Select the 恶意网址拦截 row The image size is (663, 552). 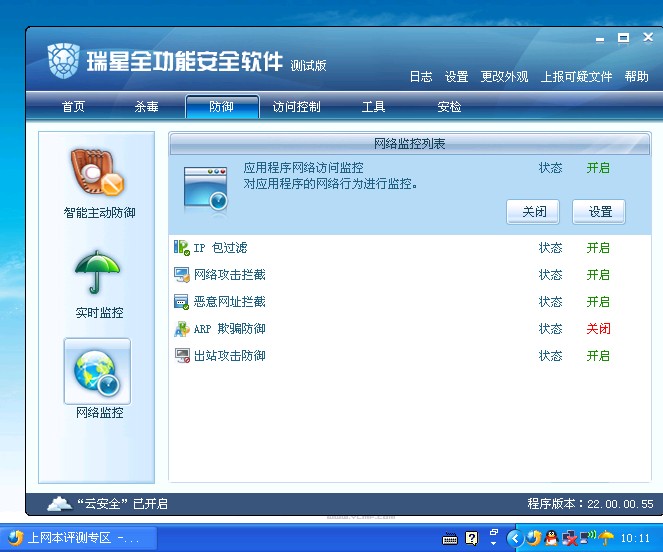click(410, 302)
